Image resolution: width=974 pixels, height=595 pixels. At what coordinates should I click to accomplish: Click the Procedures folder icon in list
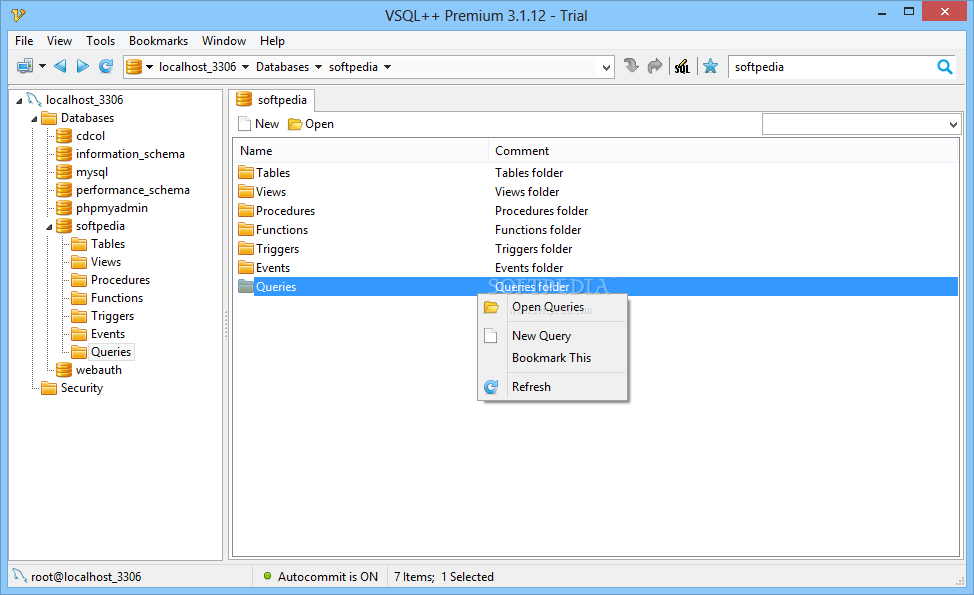pyautogui.click(x=246, y=211)
